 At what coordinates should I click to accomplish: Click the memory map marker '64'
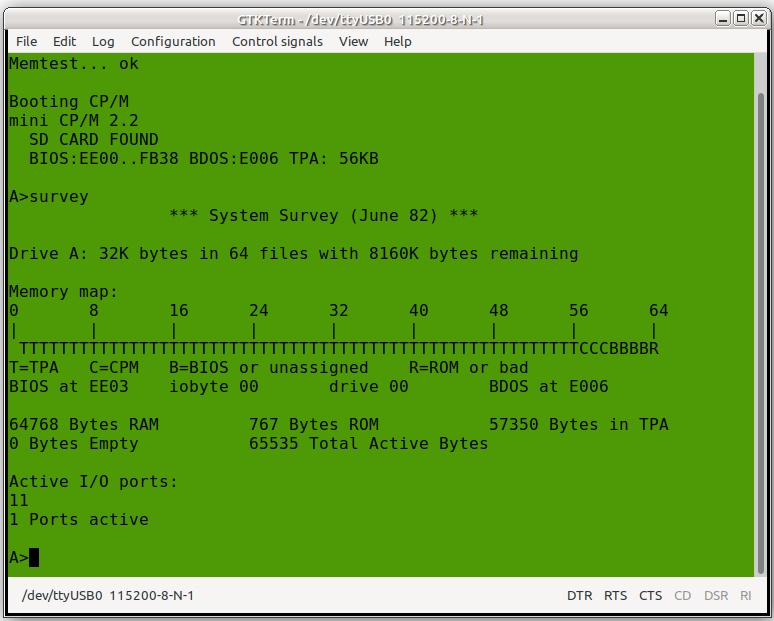(x=658, y=310)
